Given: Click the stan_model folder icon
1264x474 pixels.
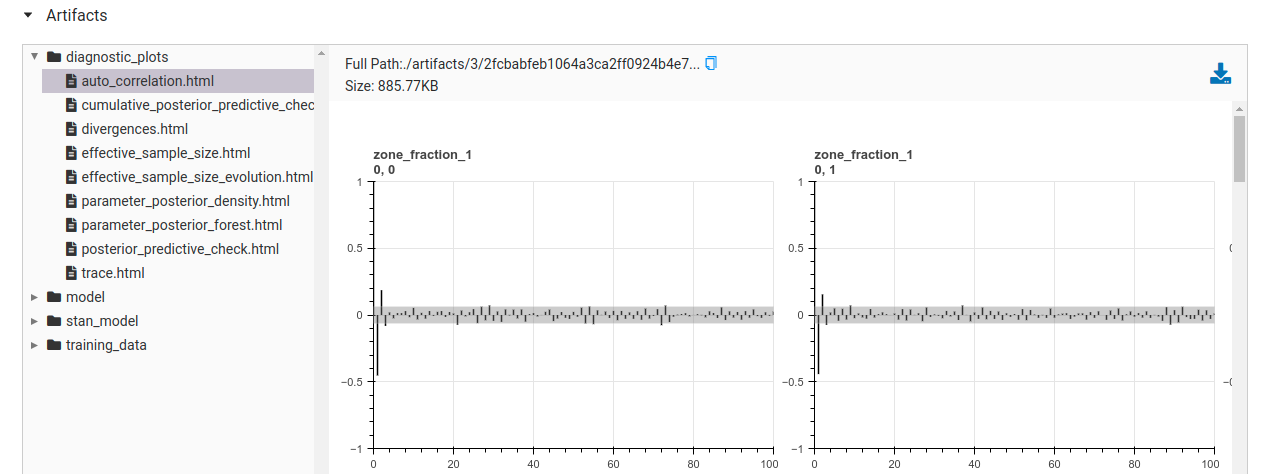Looking at the screenshot, I should pos(54,321).
